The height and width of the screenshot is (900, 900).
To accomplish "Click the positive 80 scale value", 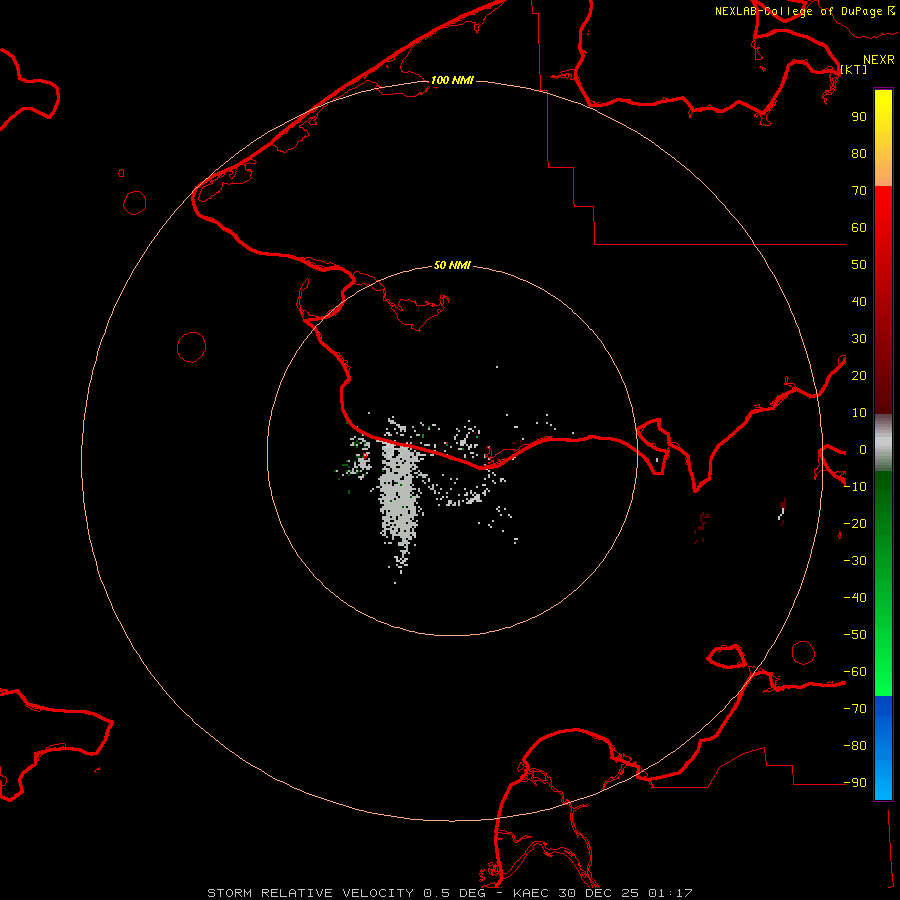I will [x=859, y=154].
